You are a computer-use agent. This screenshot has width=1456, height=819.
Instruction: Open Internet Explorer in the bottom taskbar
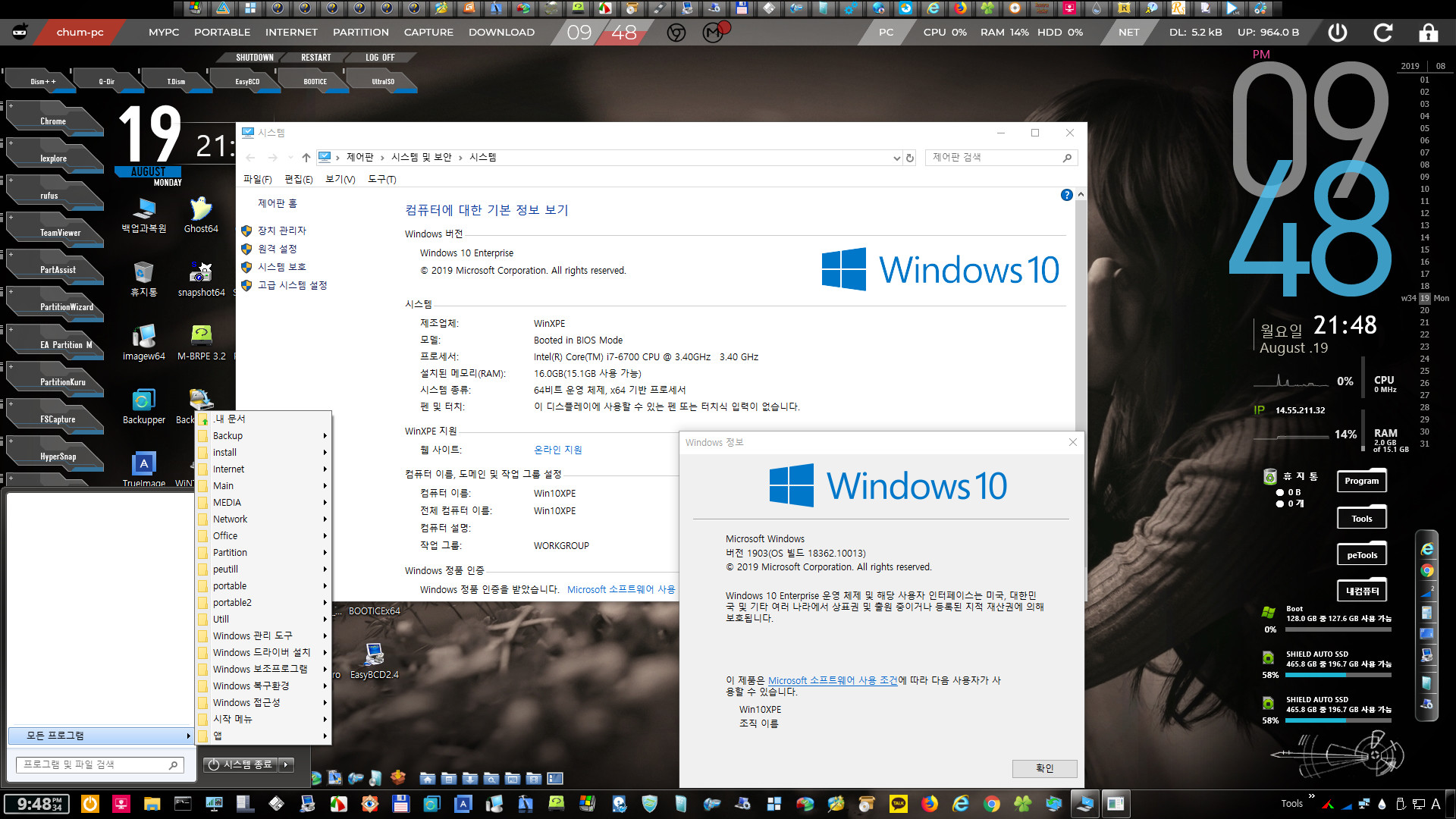[x=961, y=804]
